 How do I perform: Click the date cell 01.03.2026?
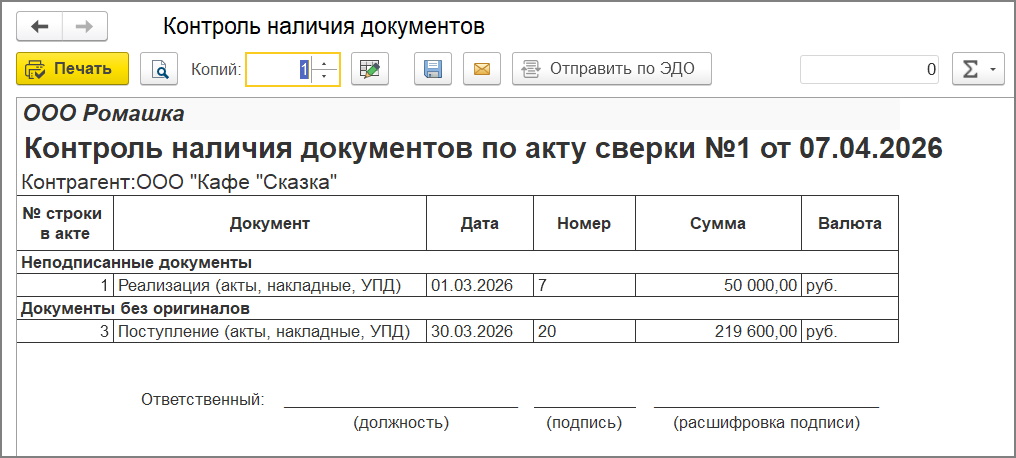tap(479, 286)
